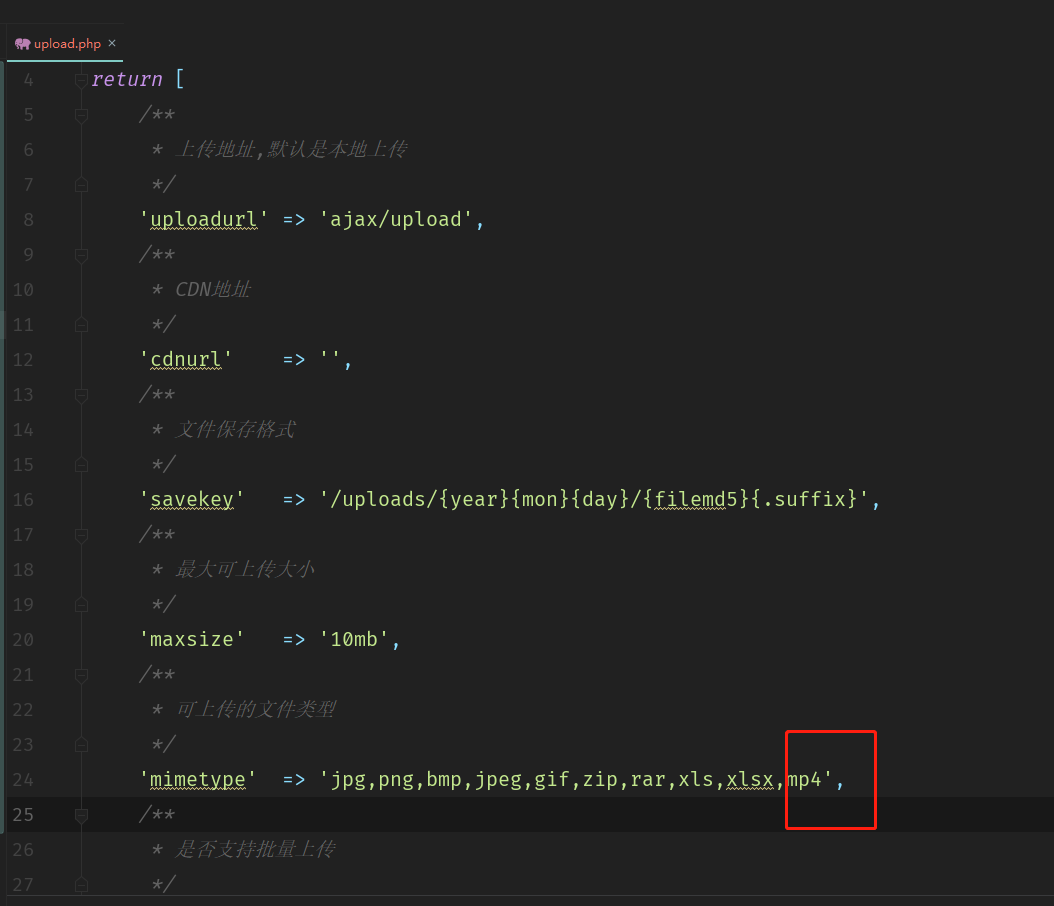Click the comment '上传地址,默认是本地上传'
The width and height of the screenshot is (1054, 906).
tap(291, 149)
